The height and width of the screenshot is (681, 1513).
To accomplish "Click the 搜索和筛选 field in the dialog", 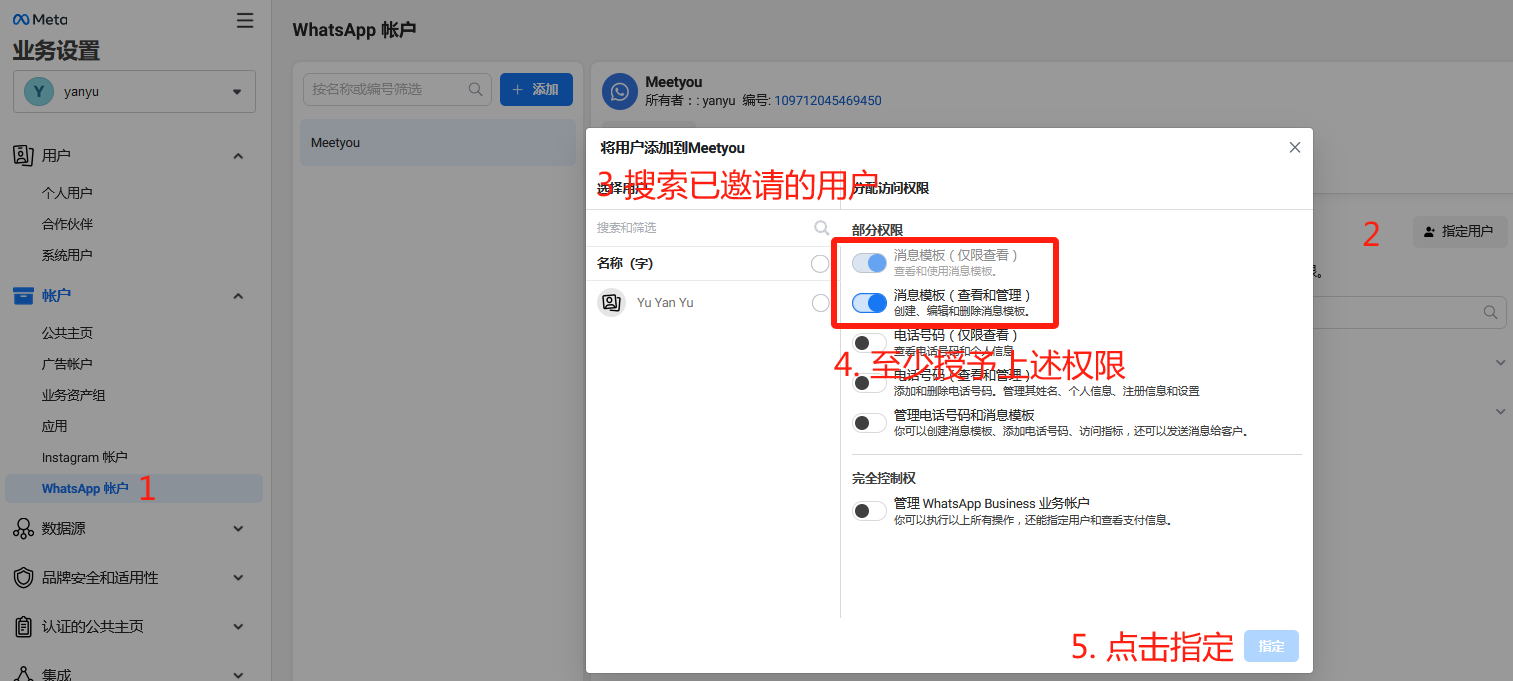I will [713, 228].
